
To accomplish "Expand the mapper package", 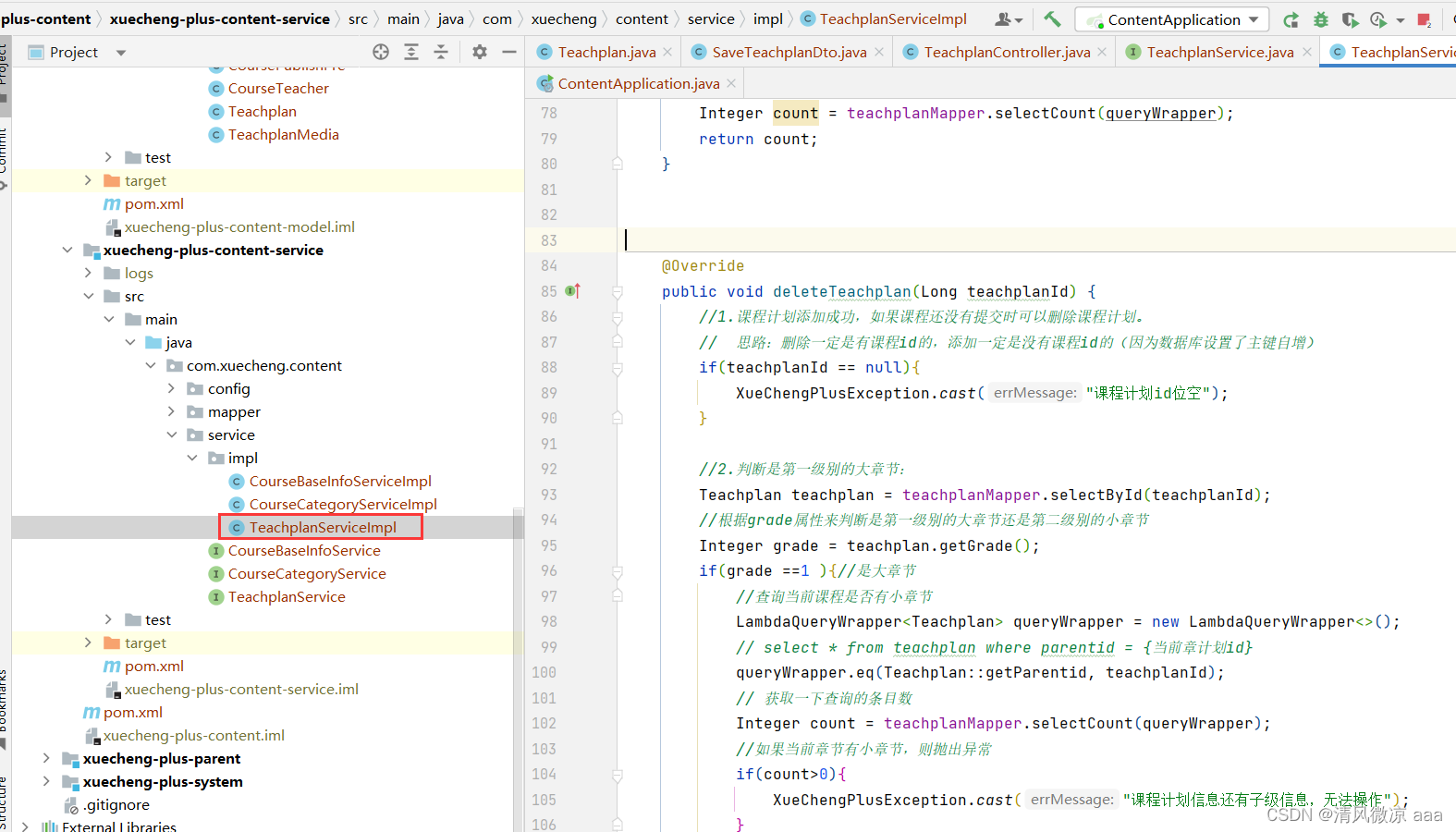I will [x=171, y=412].
